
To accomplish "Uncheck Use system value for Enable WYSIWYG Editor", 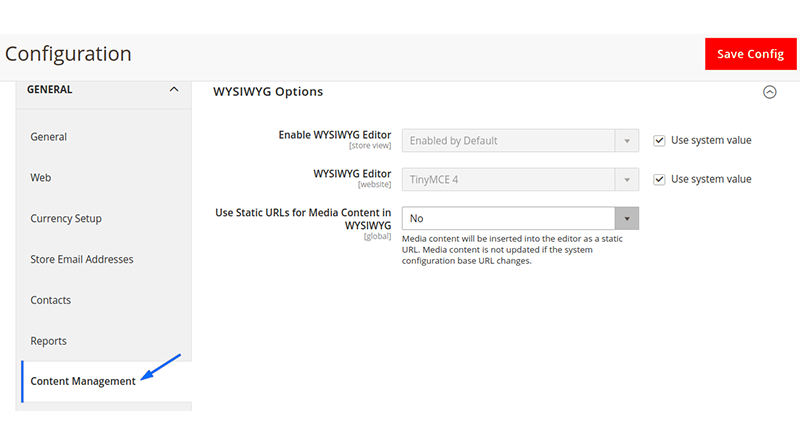I will click(x=659, y=140).
